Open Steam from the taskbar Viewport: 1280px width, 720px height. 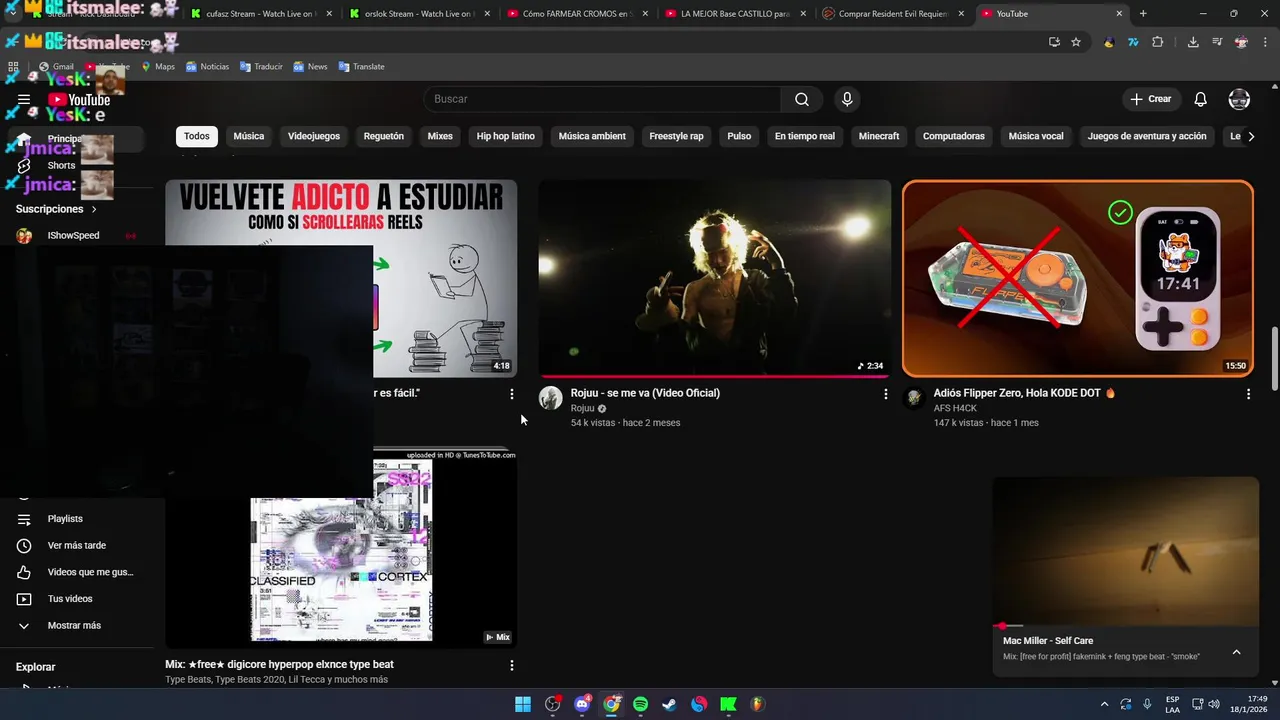tap(670, 704)
